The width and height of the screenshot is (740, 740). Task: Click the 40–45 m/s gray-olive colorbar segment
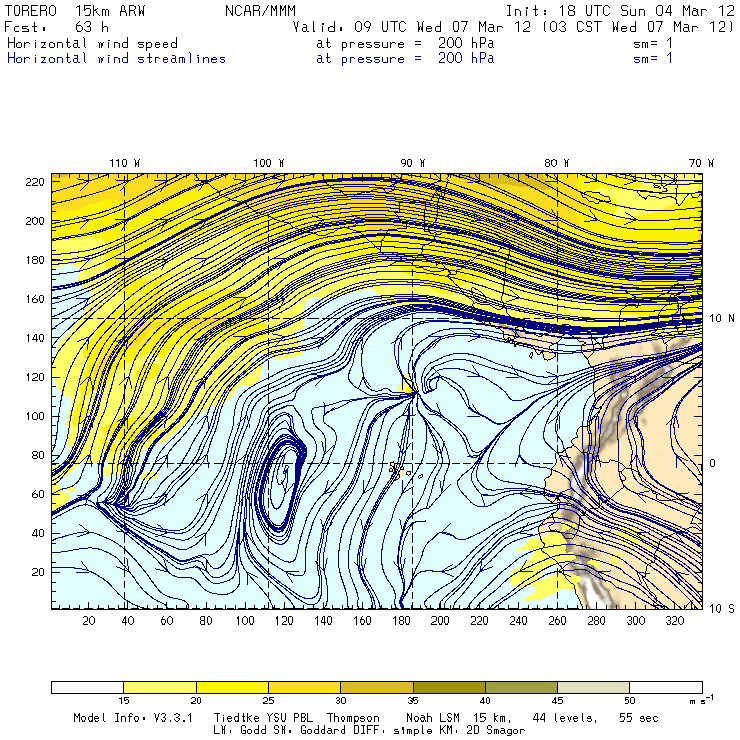tap(521, 687)
